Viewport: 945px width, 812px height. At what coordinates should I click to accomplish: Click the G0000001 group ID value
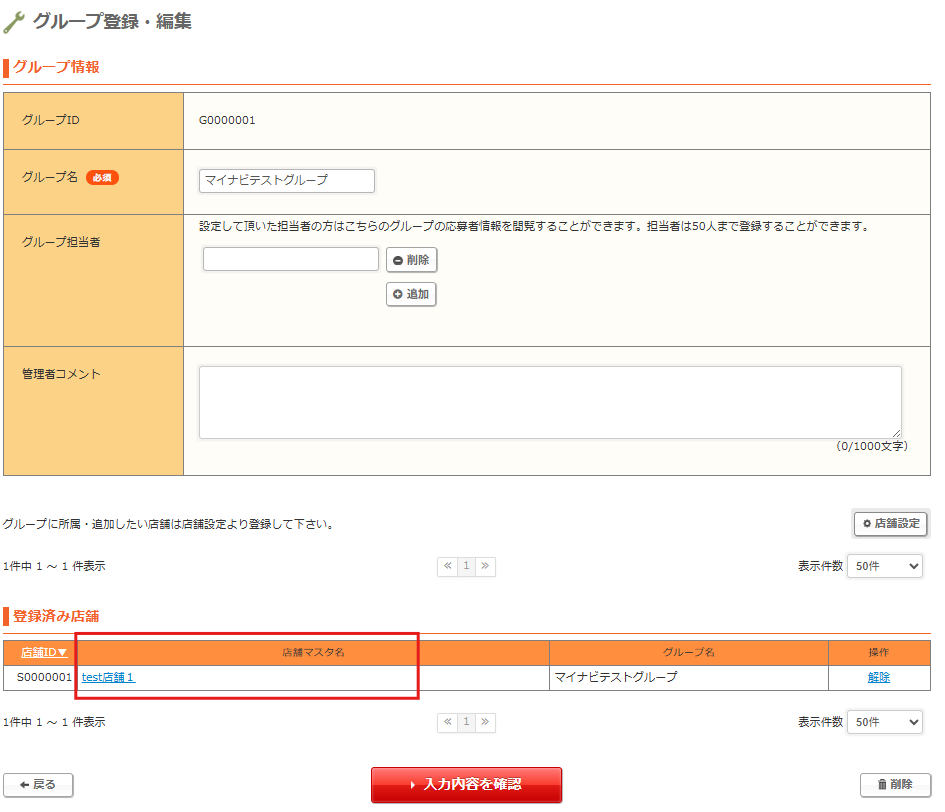click(x=227, y=120)
